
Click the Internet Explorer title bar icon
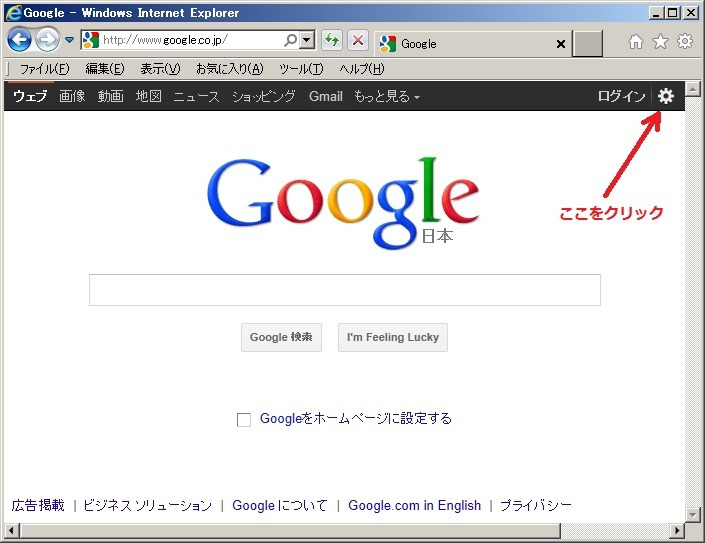pyautogui.click(x=13, y=13)
